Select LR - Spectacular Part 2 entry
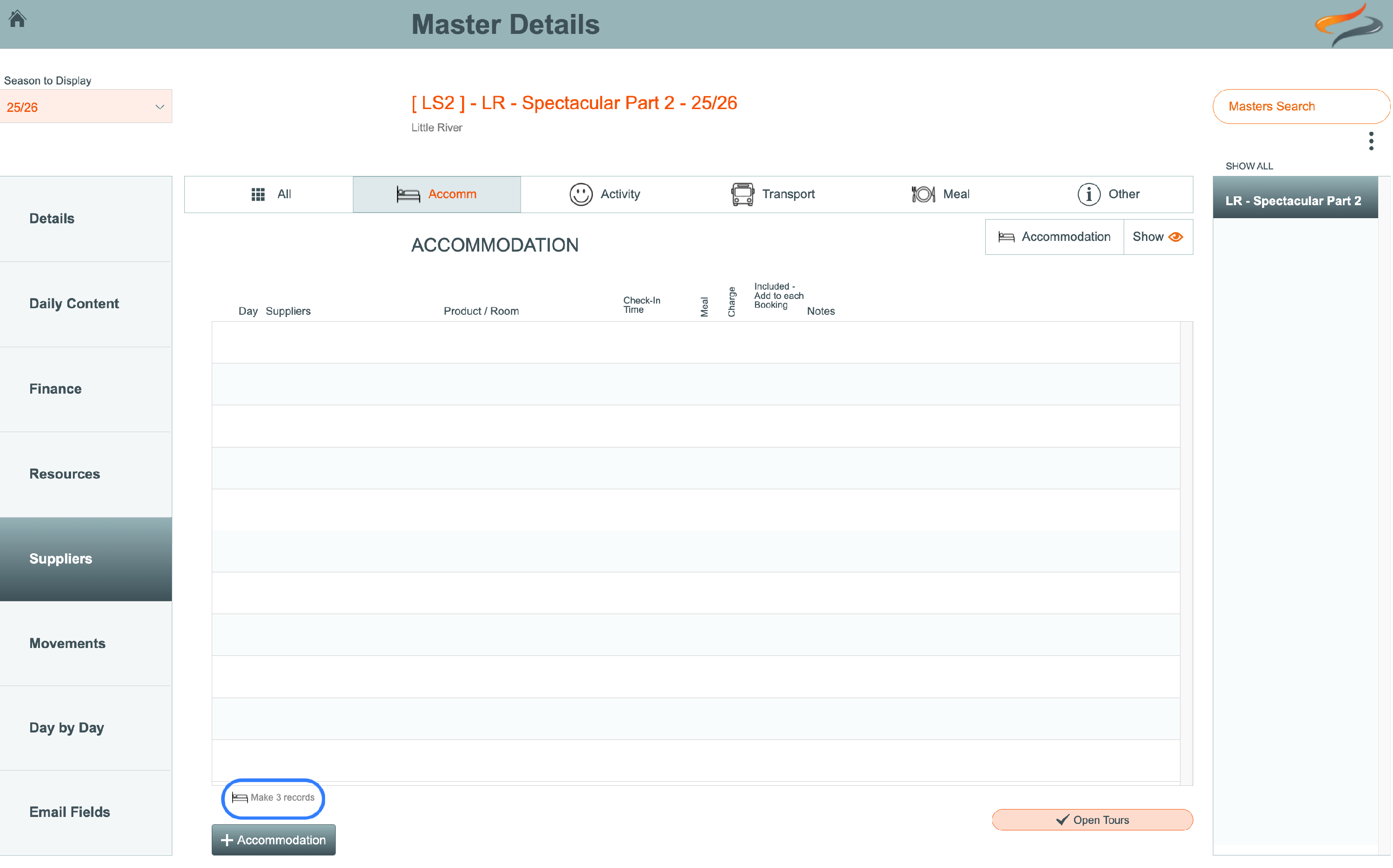1393x868 pixels. pyautogui.click(x=1294, y=201)
